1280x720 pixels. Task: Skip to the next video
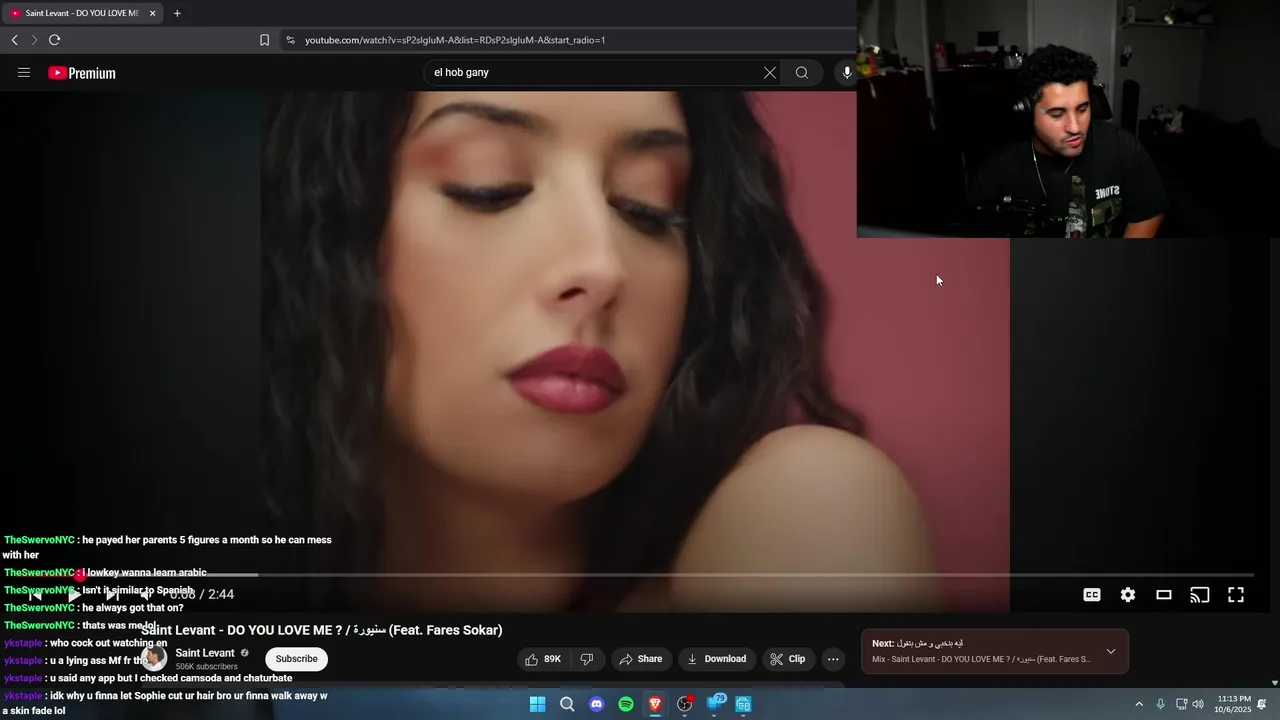tap(111, 594)
